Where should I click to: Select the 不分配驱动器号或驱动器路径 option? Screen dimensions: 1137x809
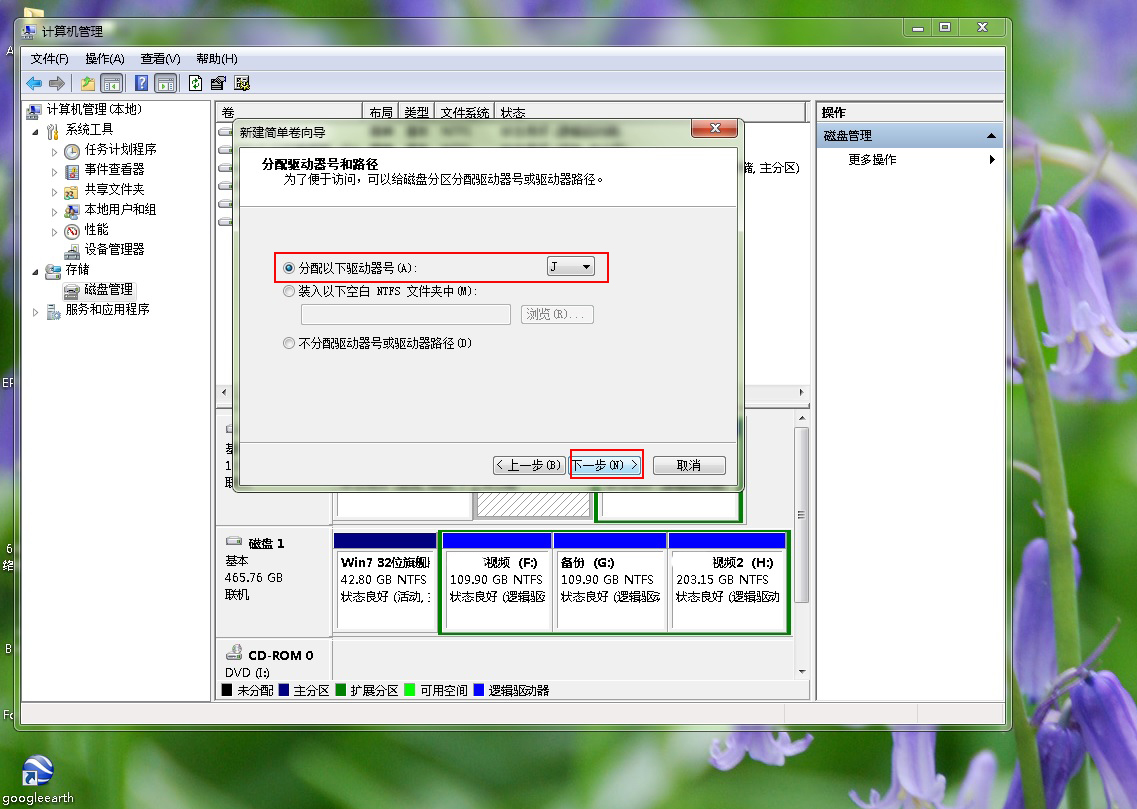point(289,343)
